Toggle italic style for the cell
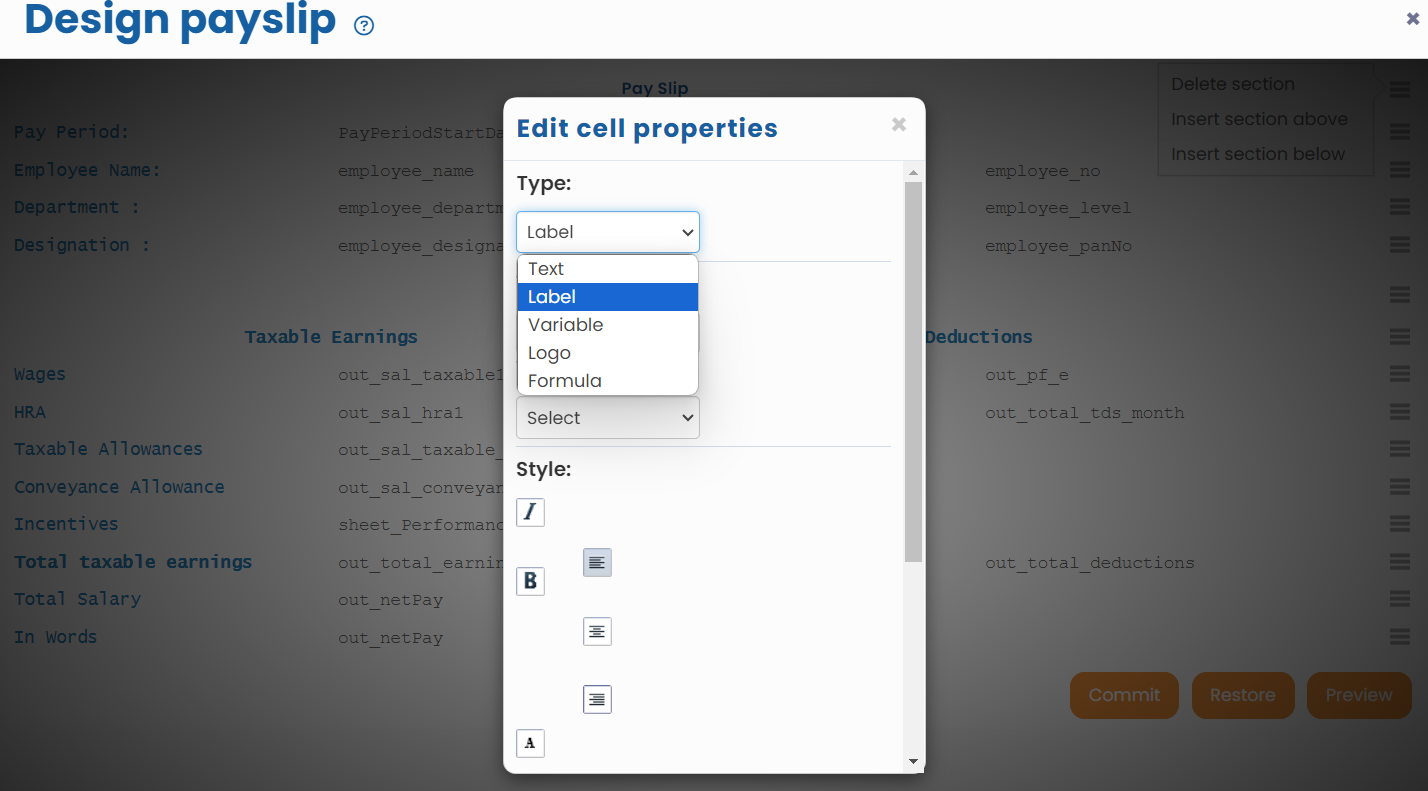The image size is (1428, 791). [x=530, y=513]
